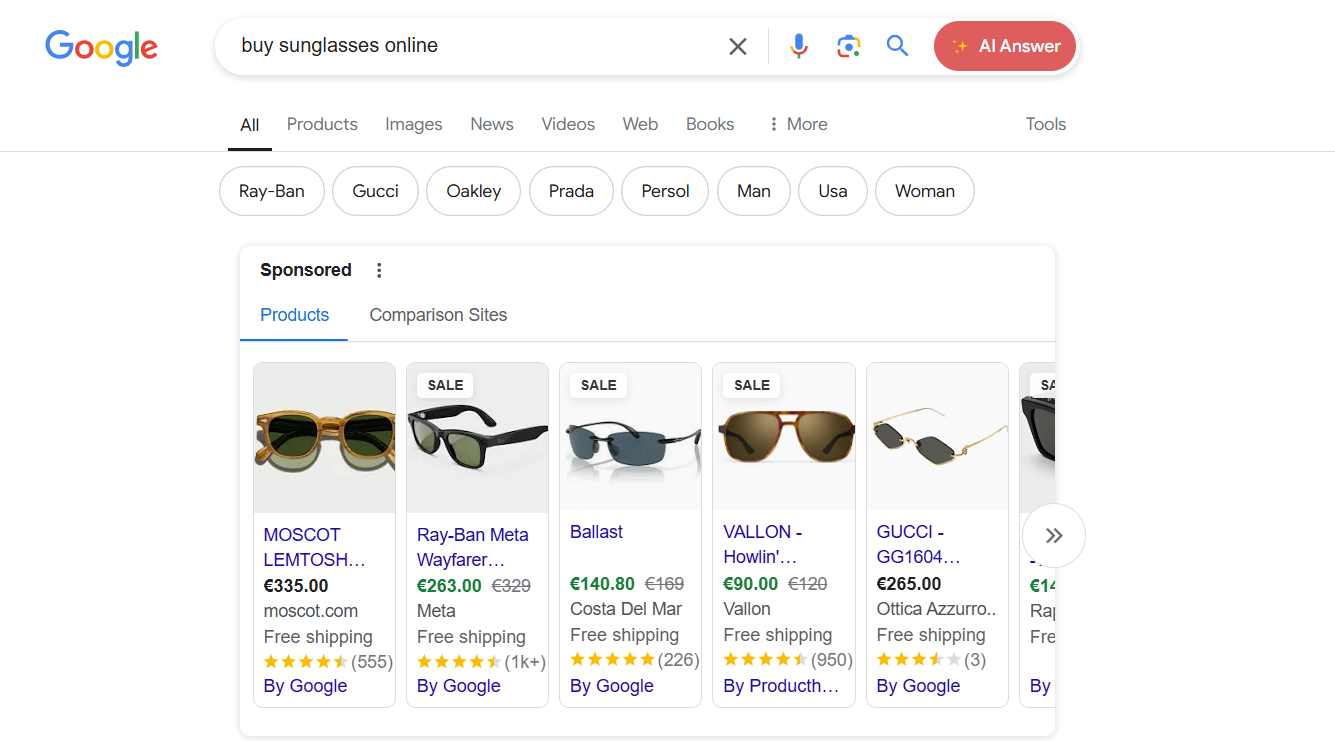Click the €140.80 price

click(x=602, y=584)
